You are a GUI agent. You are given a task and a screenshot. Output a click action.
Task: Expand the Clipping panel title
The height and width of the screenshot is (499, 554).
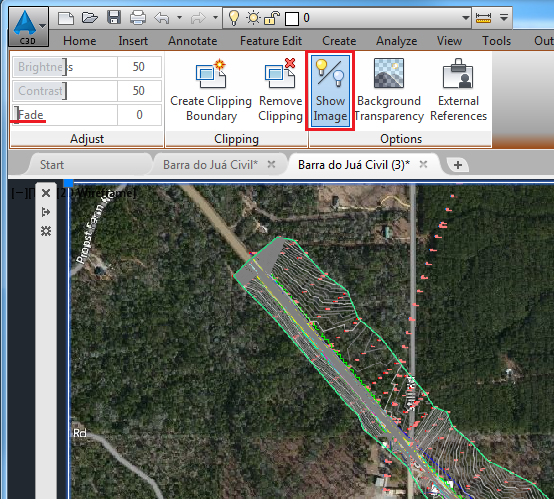point(236,139)
